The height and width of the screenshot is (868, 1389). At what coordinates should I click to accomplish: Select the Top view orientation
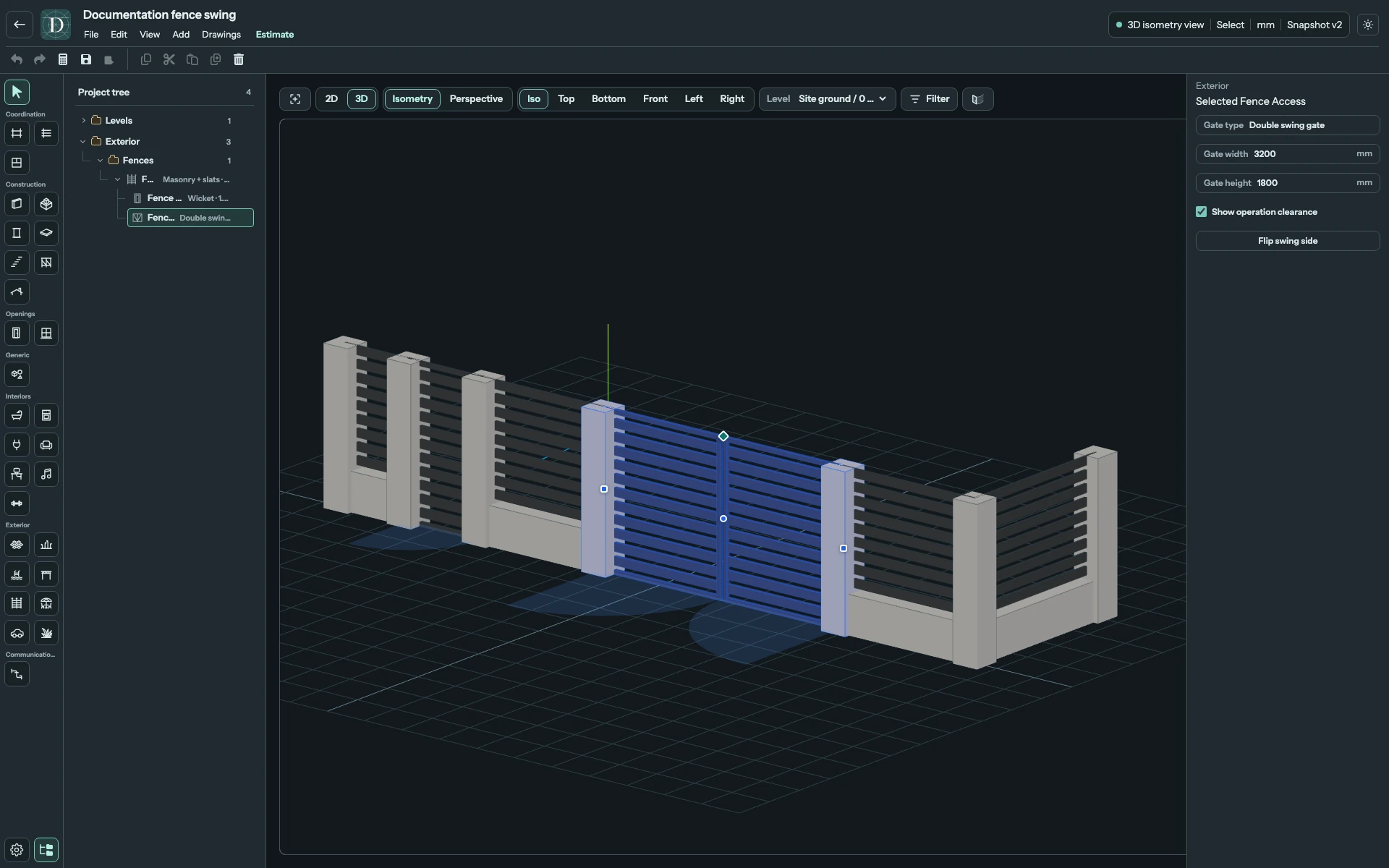click(566, 99)
